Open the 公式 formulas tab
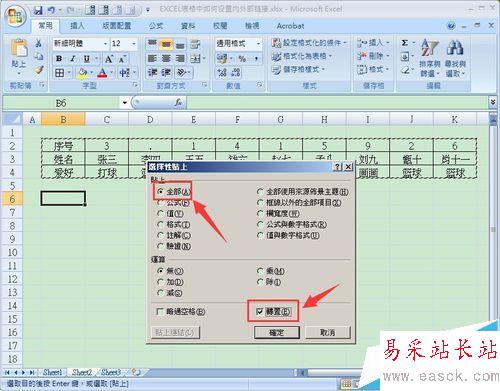The image size is (500, 391). coord(156,26)
